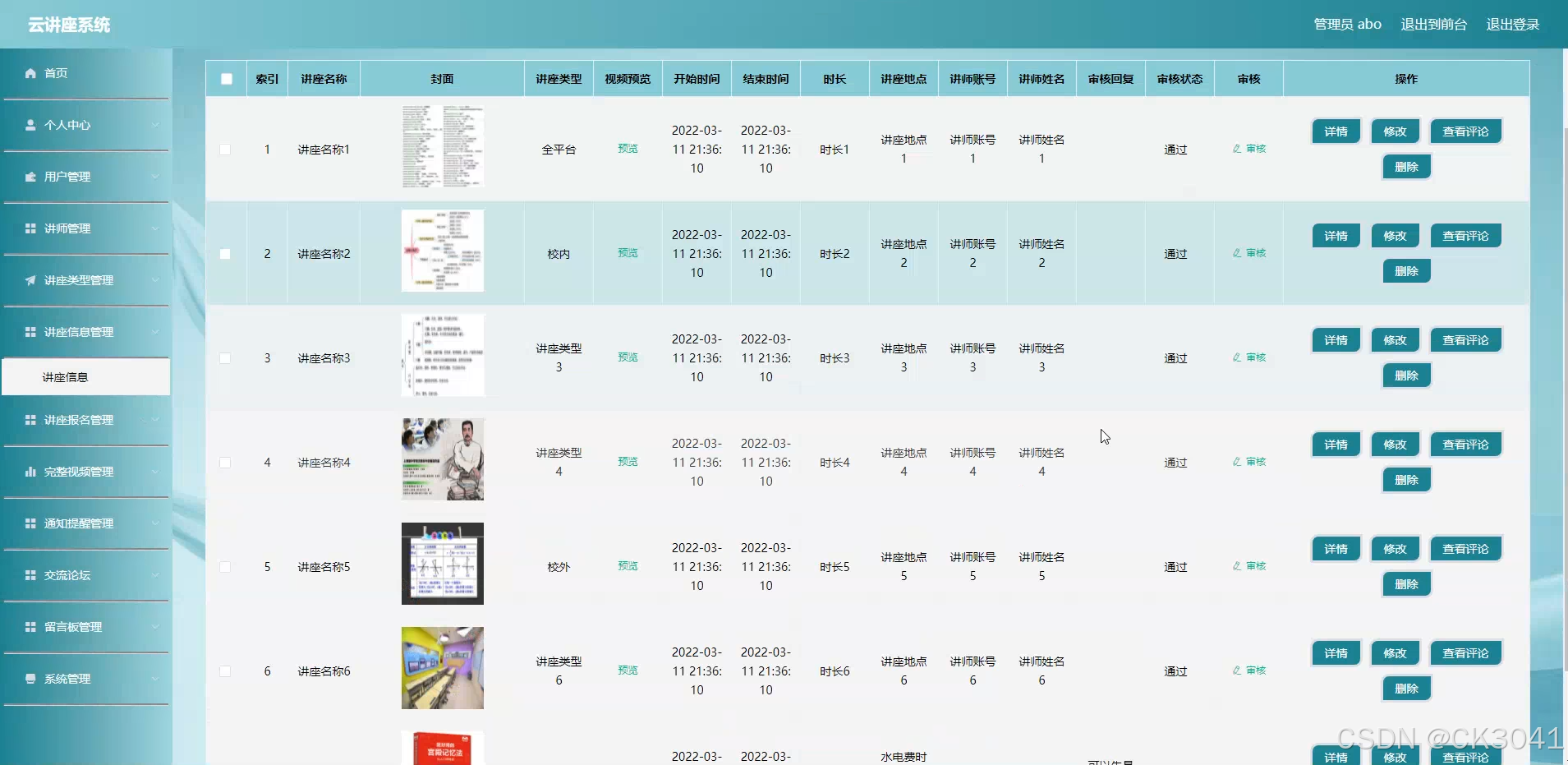Open the 首页 sidebar item
The image size is (1568, 765).
pyautogui.click(x=86, y=73)
